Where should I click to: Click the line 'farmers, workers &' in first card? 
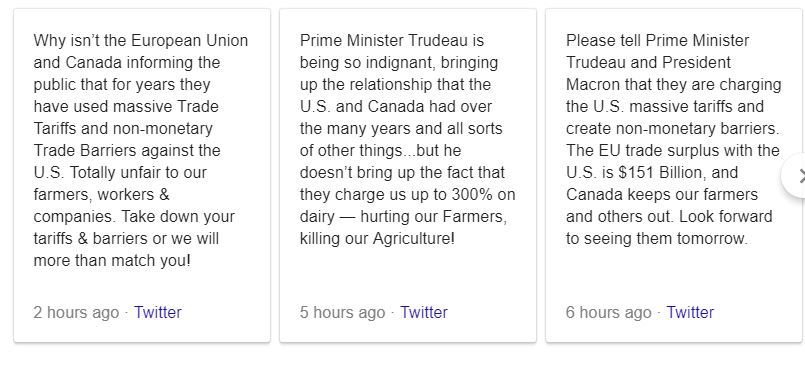pos(101,194)
